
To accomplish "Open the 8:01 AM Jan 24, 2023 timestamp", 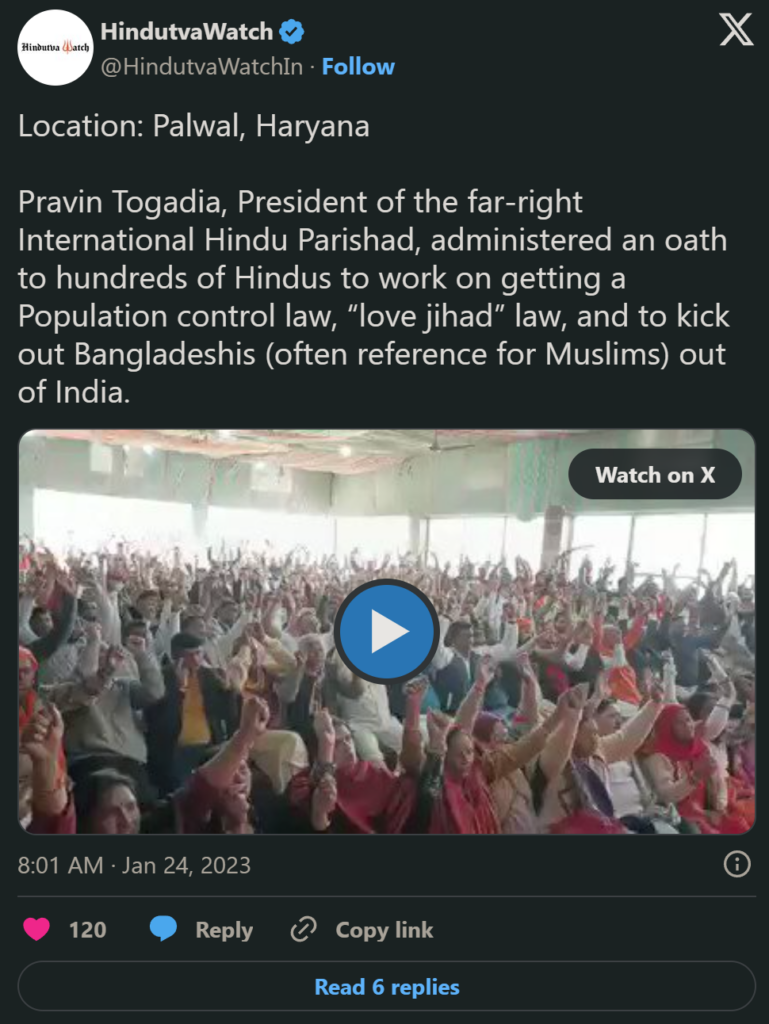I will [134, 865].
